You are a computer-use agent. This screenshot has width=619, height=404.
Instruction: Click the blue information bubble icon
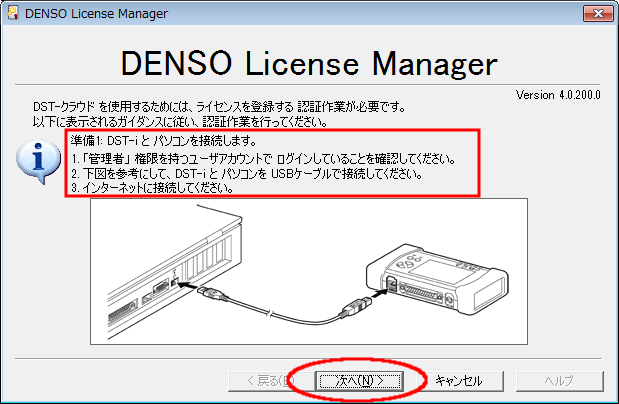38,161
